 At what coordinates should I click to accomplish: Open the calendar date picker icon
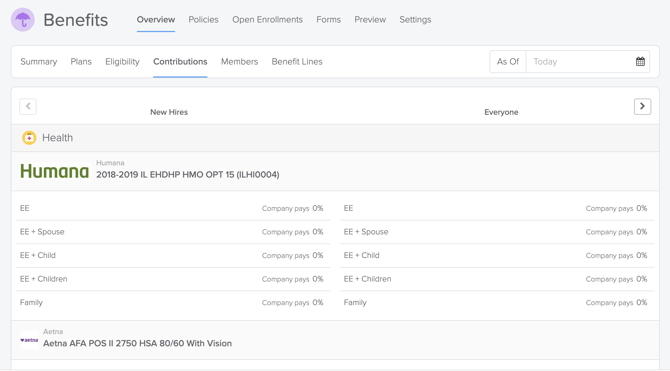pyautogui.click(x=640, y=62)
